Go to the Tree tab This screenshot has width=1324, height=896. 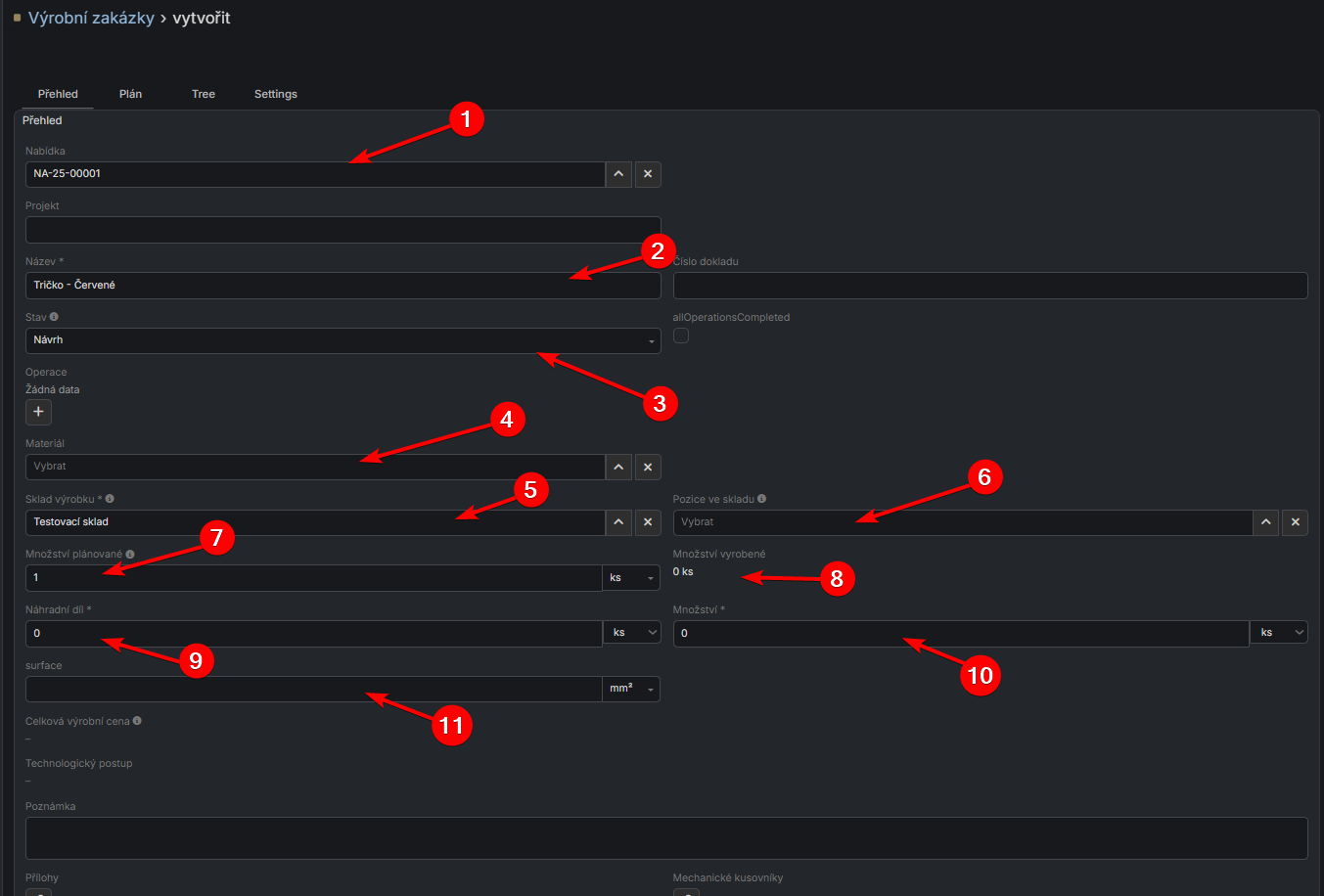204,94
